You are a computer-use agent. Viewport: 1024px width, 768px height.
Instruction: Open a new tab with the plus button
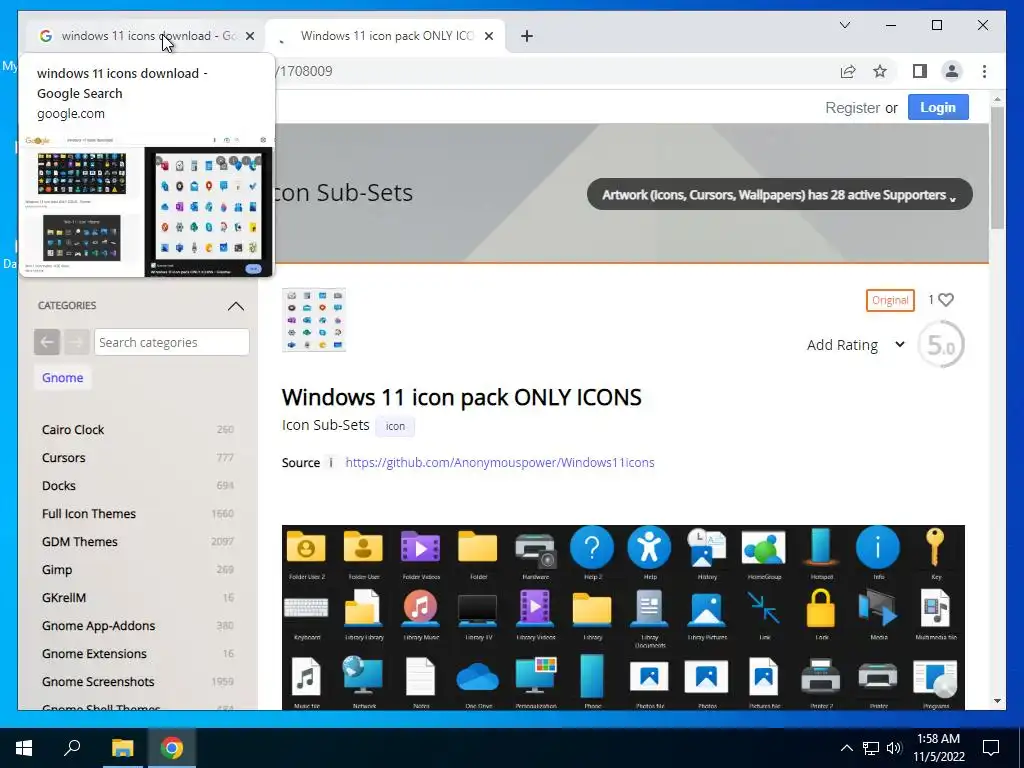[x=527, y=36]
